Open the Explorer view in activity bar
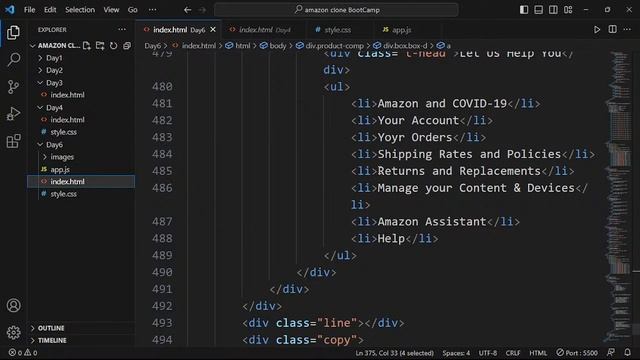 (x=13, y=33)
